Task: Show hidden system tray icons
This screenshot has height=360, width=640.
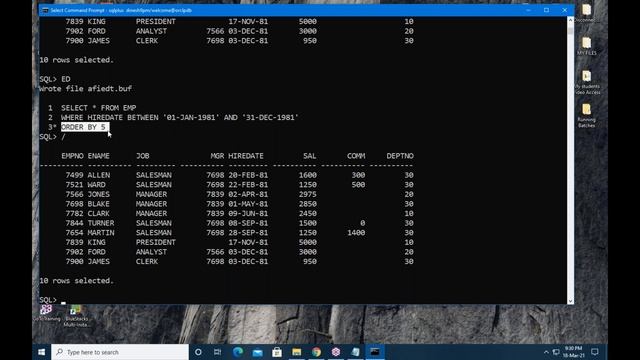Action: pyautogui.click(x=546, y=352)
